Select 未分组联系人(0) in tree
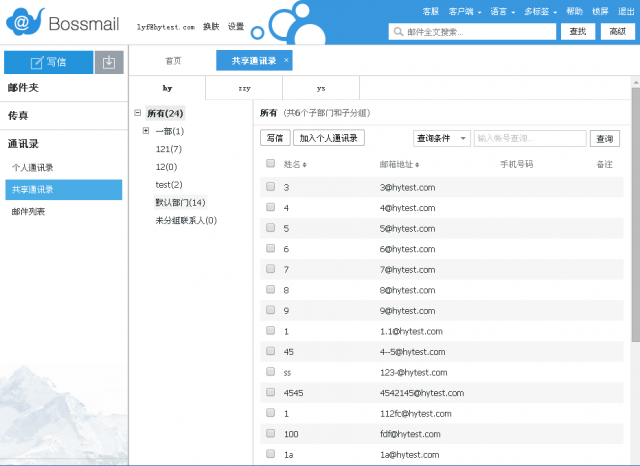The height and width of the screenshot is (466, 640). click(186, 220)
